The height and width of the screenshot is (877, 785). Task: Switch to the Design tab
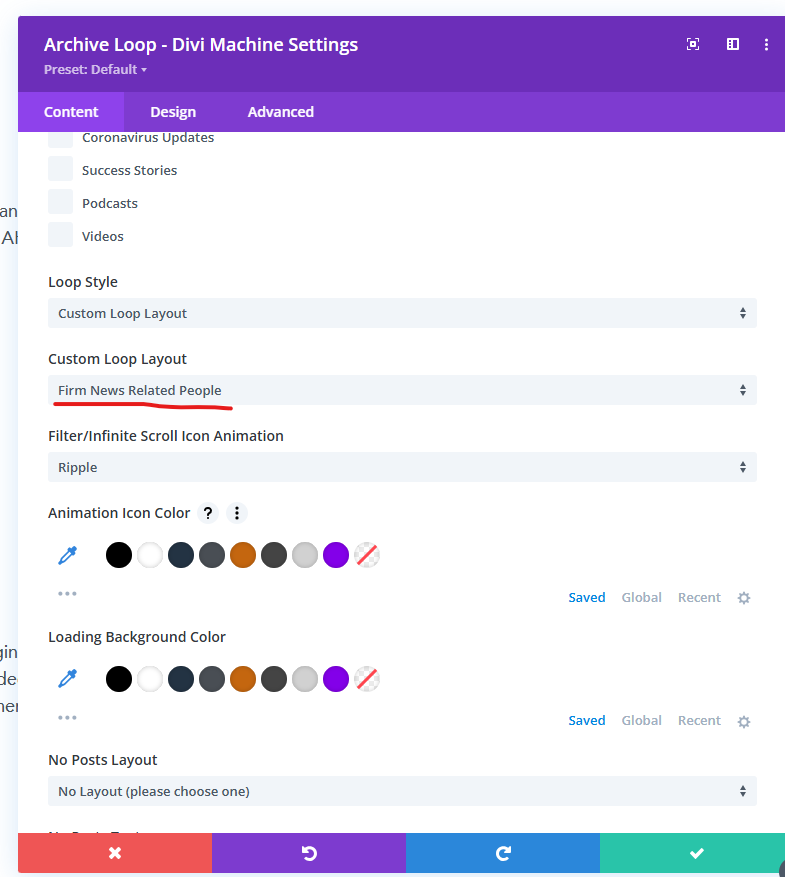[173, 112]
